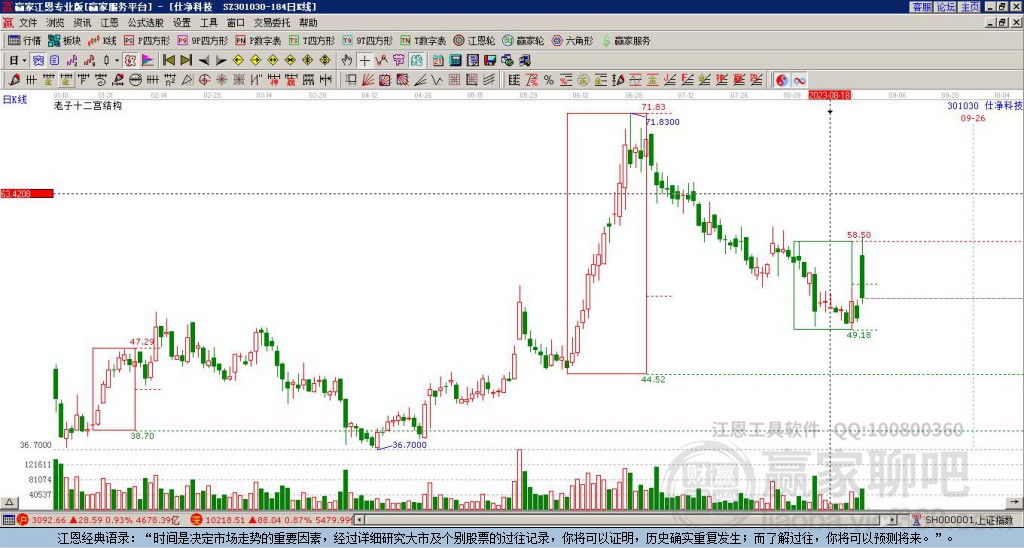This screenshot has height=548, width=1024.
Task: Switch to K线 chart view
Action: coord(102,40)
